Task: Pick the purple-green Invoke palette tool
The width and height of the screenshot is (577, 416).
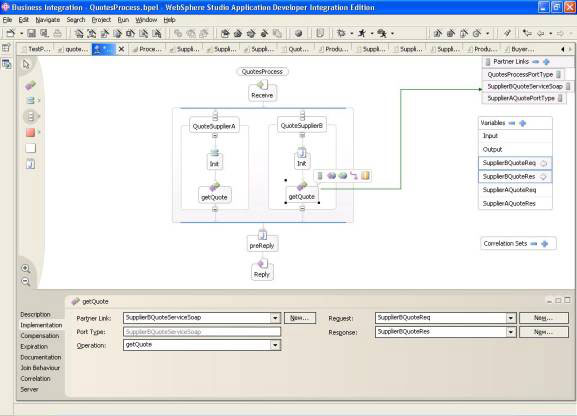Action: coord(30,86)
